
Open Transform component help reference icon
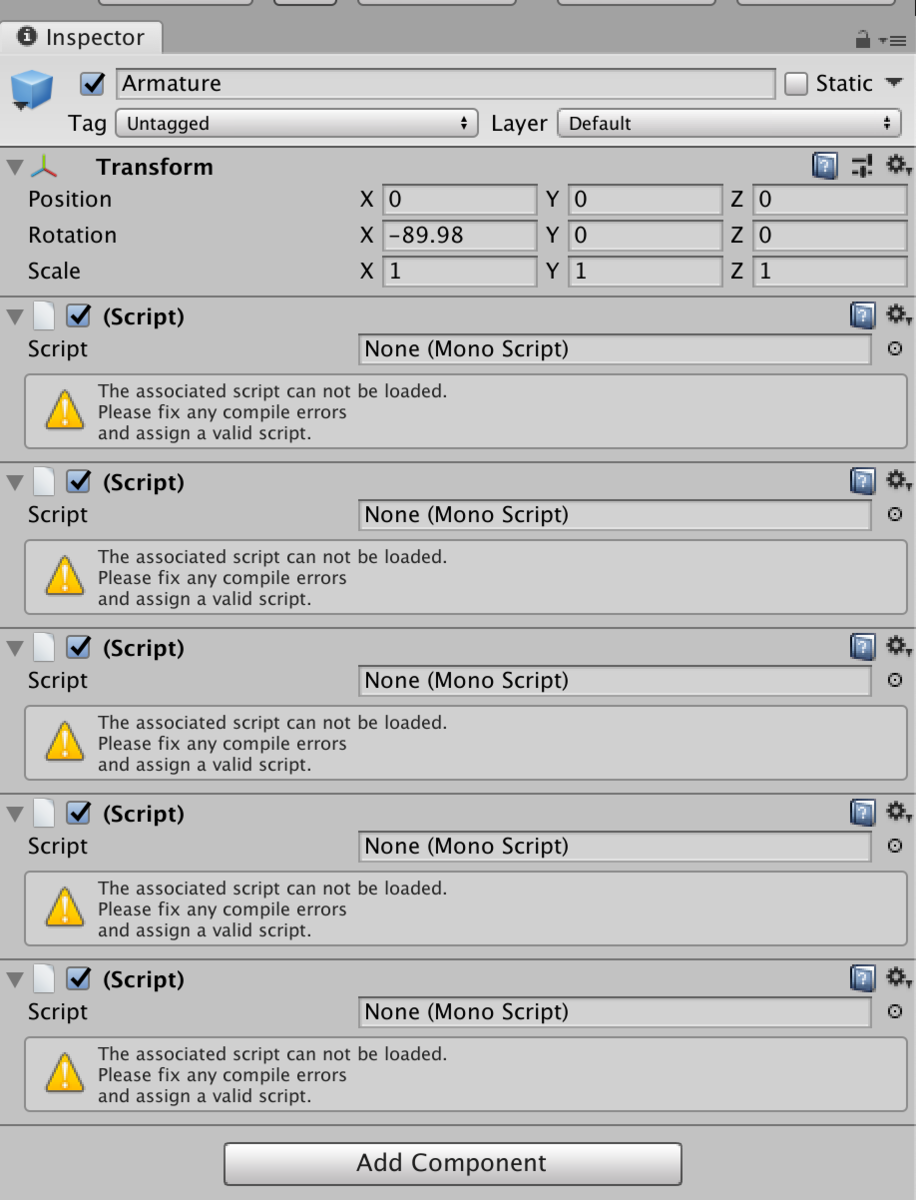pos(825,166)
